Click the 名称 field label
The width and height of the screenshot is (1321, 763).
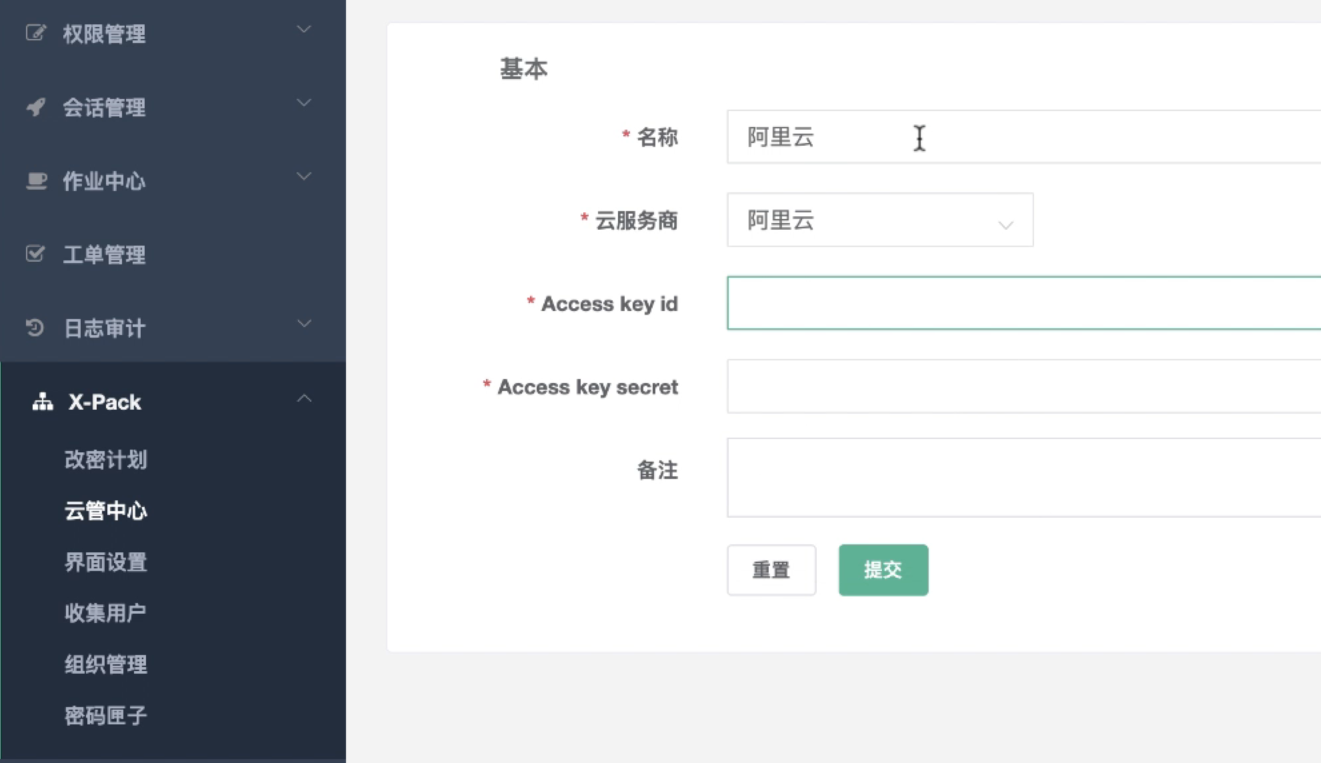[658, 137]
